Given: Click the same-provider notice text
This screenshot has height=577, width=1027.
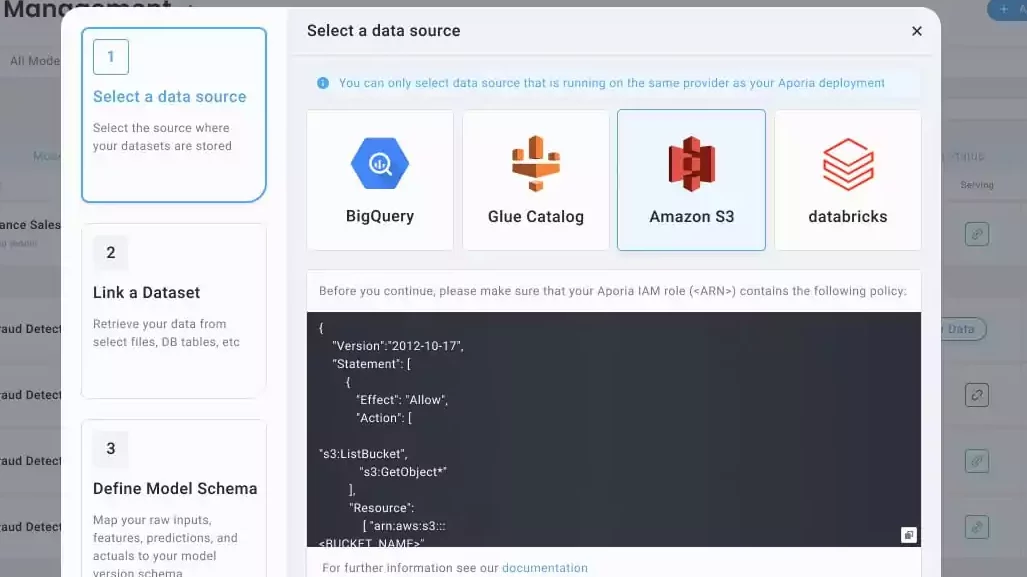Looking at the screenshot, I should point(612,83).
